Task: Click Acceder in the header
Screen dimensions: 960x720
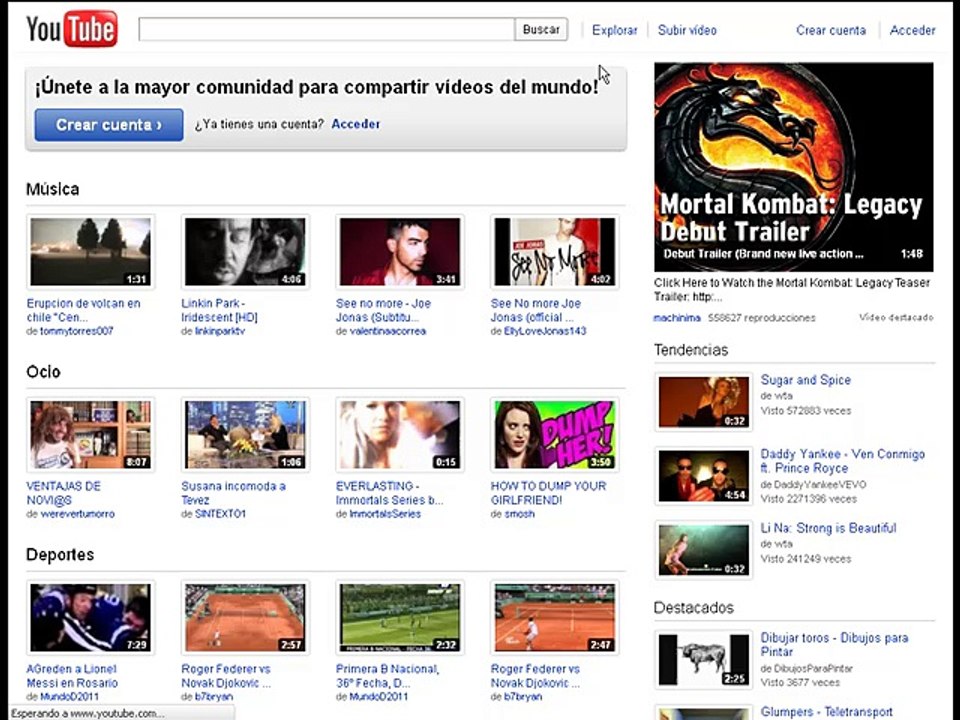Action: click(912, 30)
